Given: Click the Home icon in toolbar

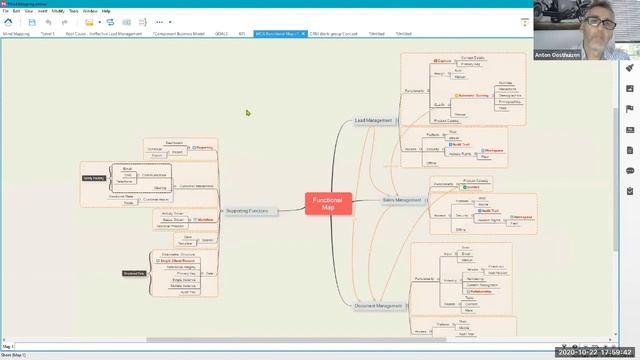Looking at the screenshot, I should (x=8, y=22).
